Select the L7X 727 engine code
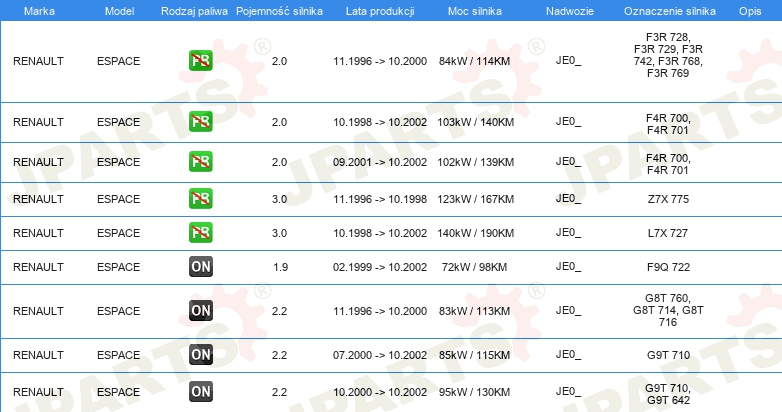Image resolution: width=782 pixels, height=412 pixels. point(668,233)
